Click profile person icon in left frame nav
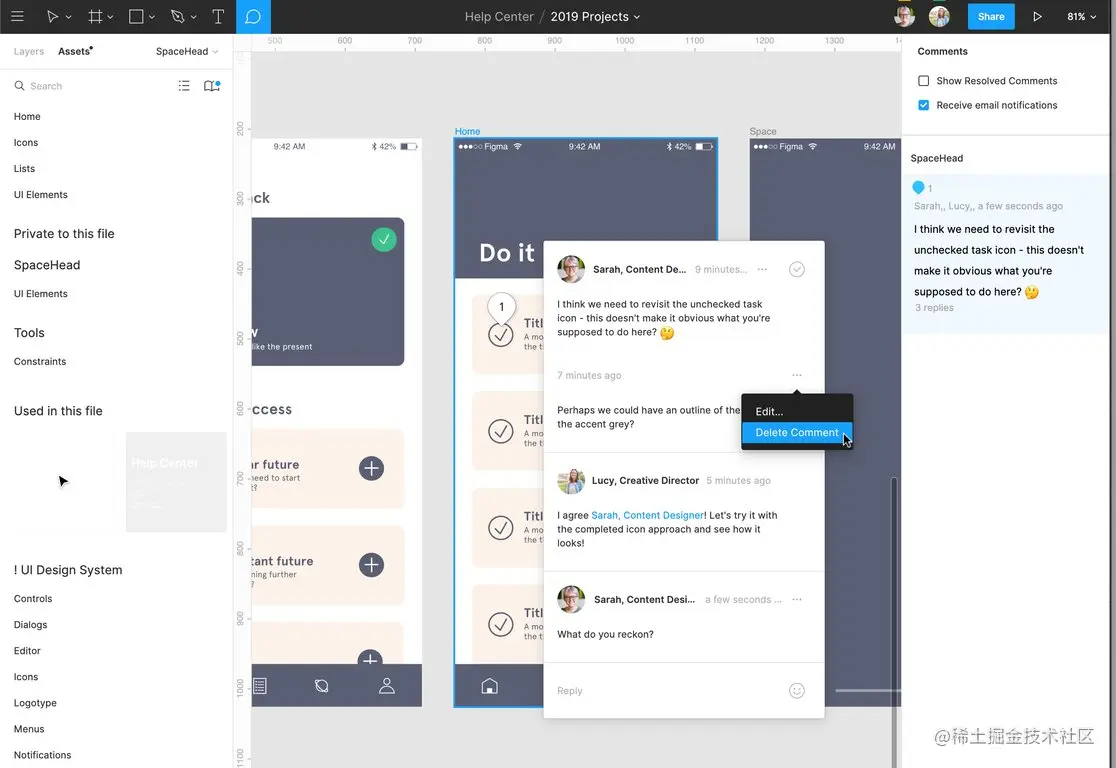Screen dimensions: 1116x768 (x=386, y=685)
